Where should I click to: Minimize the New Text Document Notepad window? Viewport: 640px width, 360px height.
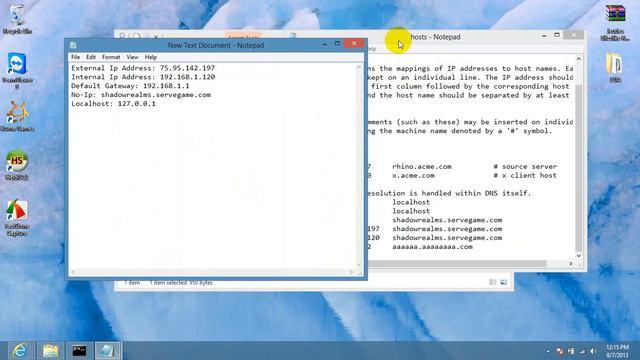point(324,44)
